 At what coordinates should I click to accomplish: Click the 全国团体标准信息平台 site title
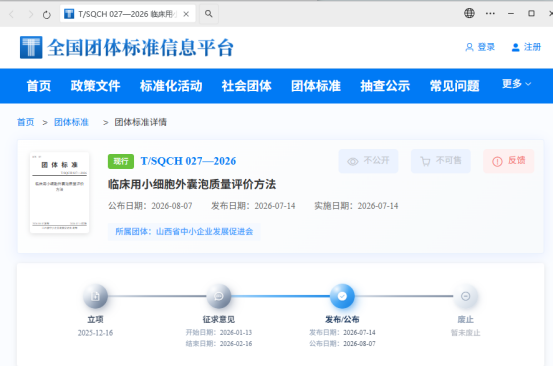click(x=141, y=47)
